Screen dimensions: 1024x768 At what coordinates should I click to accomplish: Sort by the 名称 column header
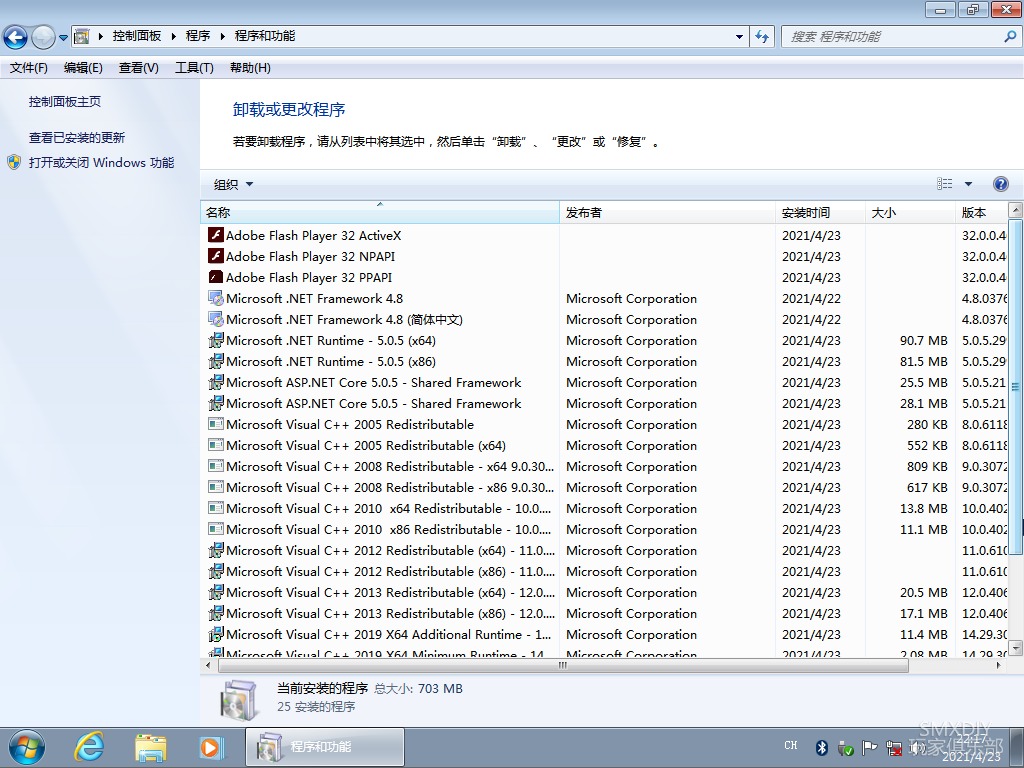click(379, 212)
